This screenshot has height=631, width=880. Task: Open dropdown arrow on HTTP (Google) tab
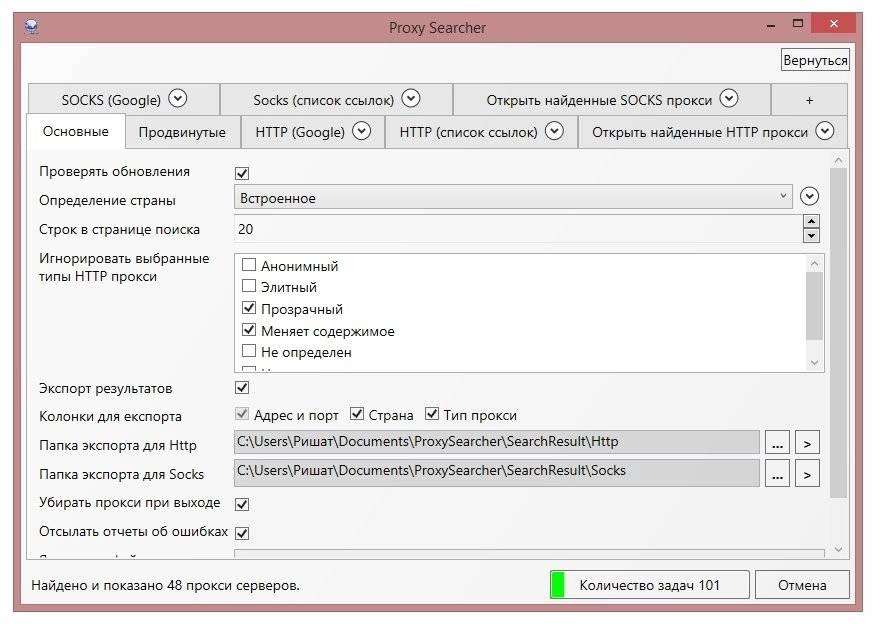361,131
